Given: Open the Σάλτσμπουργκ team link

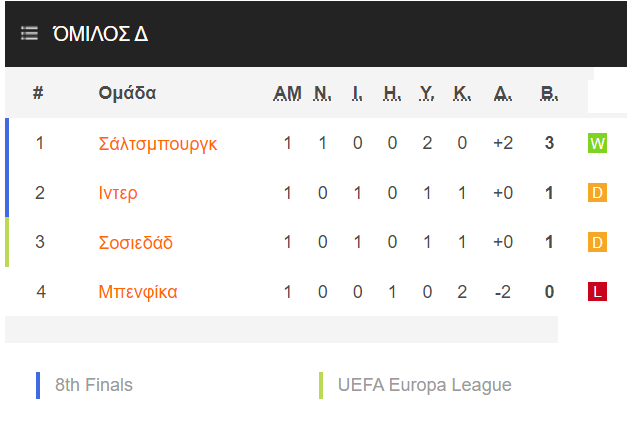Looking at the screenshot, I should tap(158, 144).
